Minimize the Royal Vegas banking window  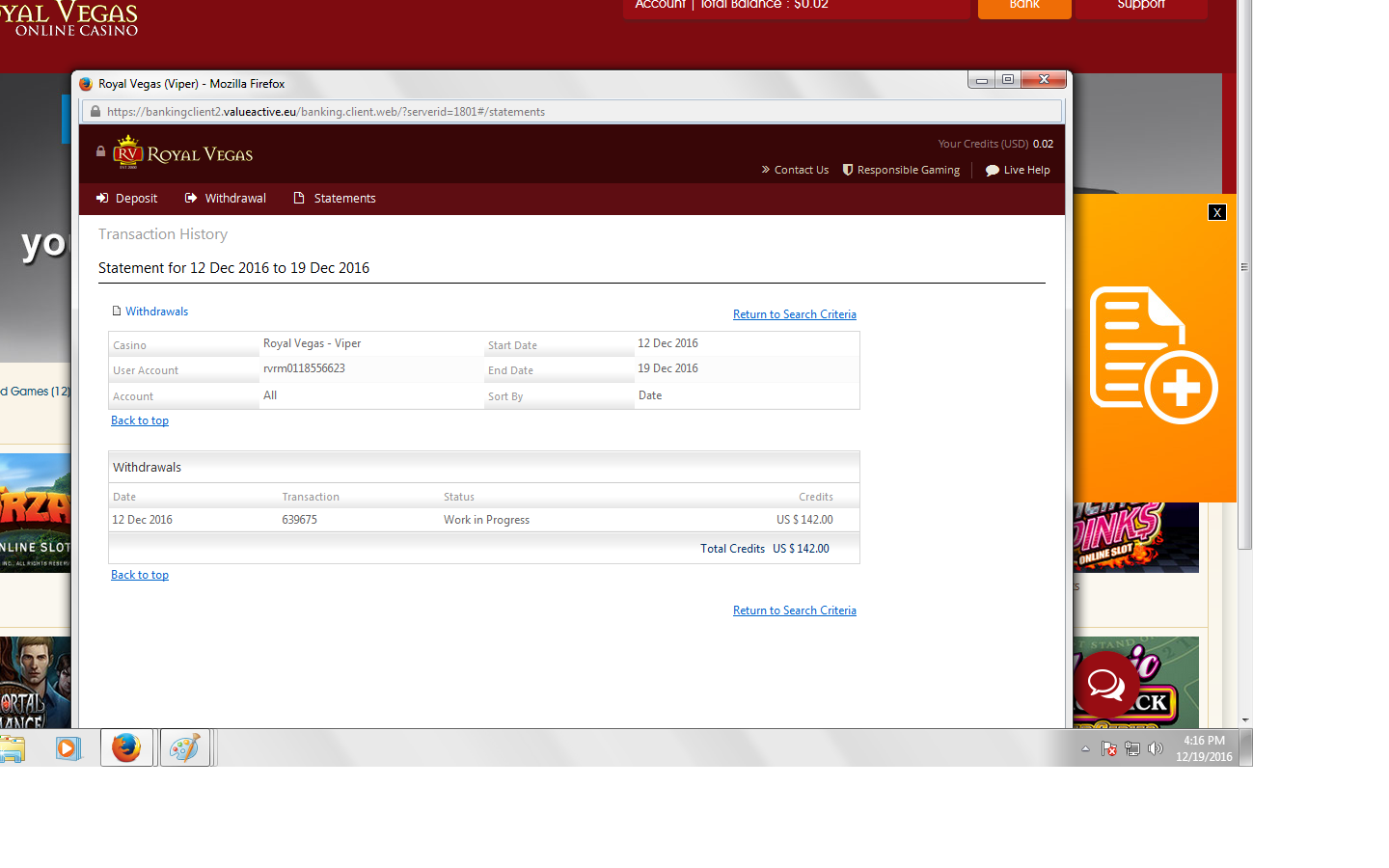point(981,80)
